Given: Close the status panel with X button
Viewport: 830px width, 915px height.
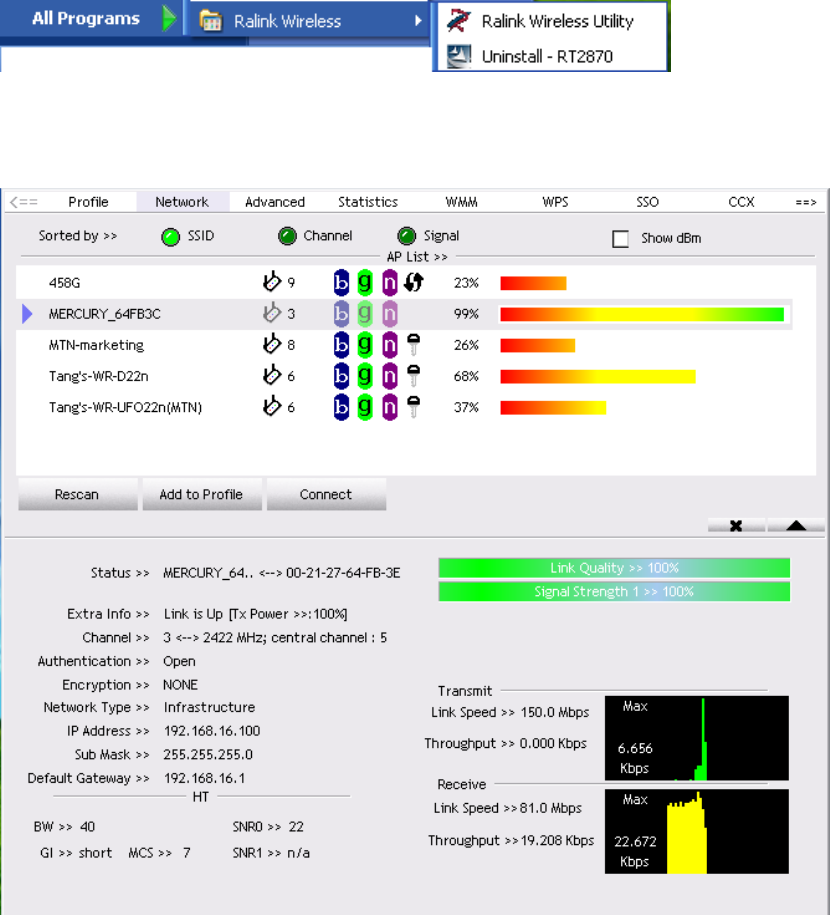Looking at the screenshot, I should click(736, 526).
